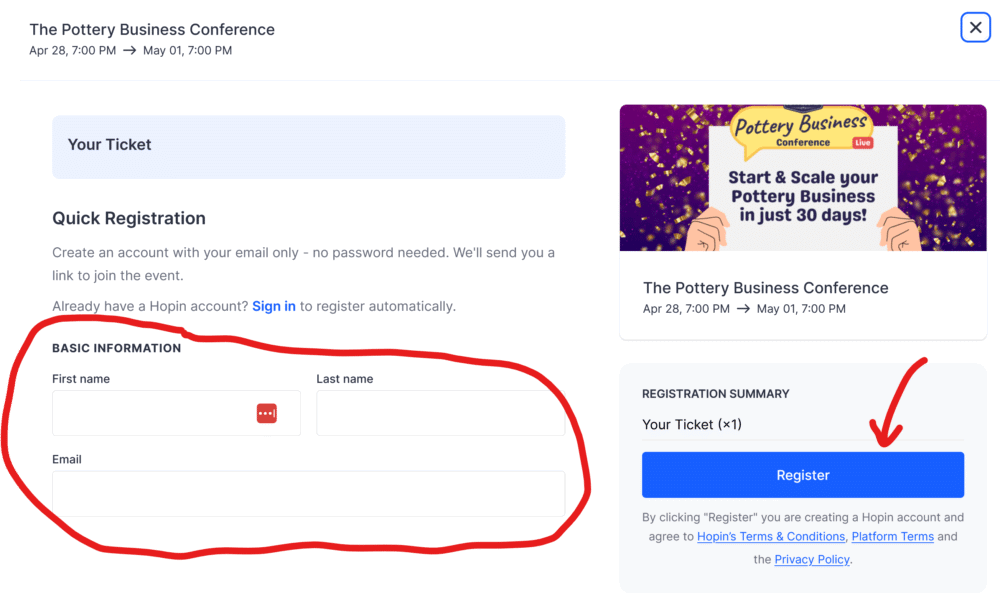Image resolution: width=1000 pixels, height=614 pixels.
Task: Open the Platform Terms link
Action: [892, 537]
